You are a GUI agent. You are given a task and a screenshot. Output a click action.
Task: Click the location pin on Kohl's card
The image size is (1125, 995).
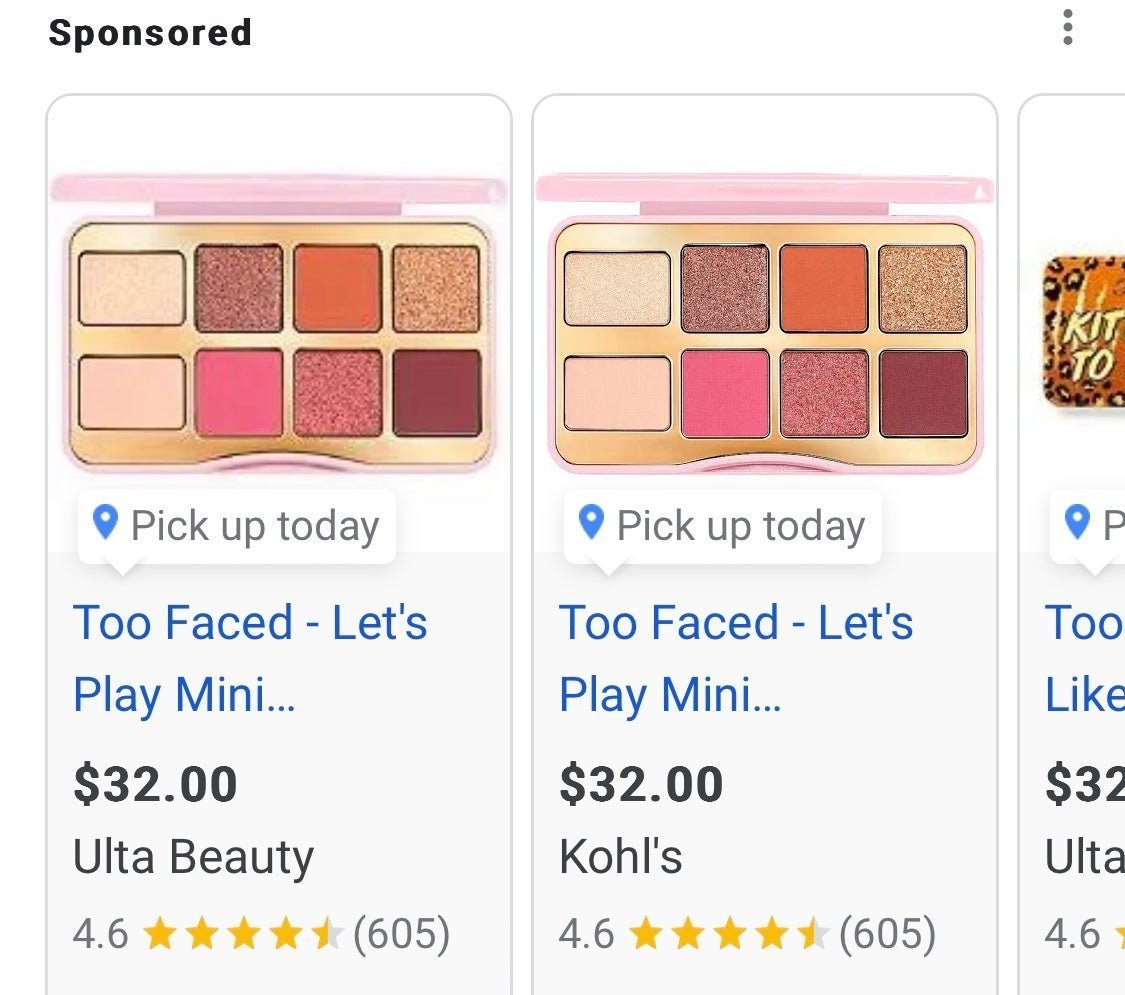pyautogui.click(x=591, y=522)
